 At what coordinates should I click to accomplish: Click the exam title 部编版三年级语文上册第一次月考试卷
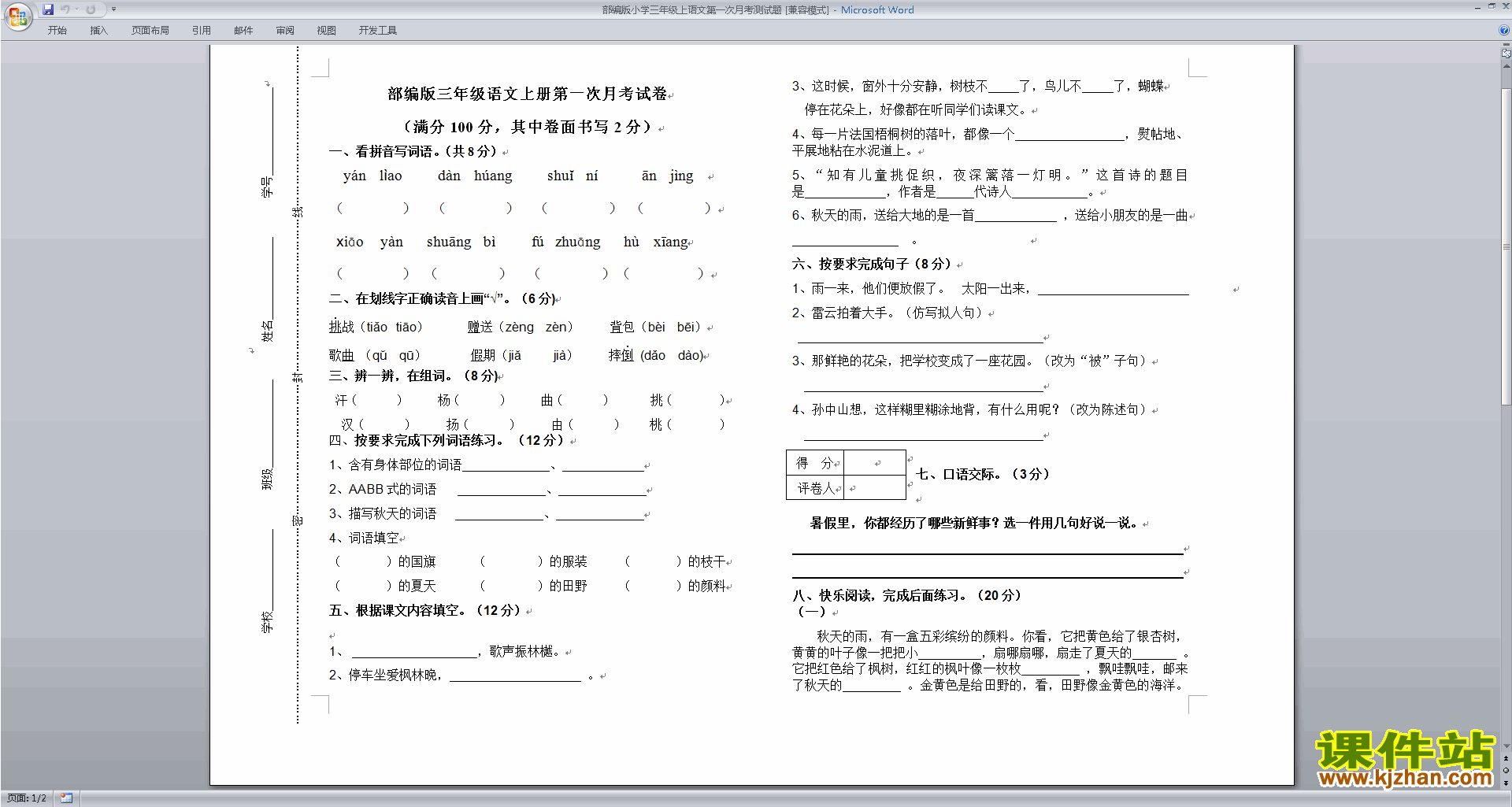[528, 94]
